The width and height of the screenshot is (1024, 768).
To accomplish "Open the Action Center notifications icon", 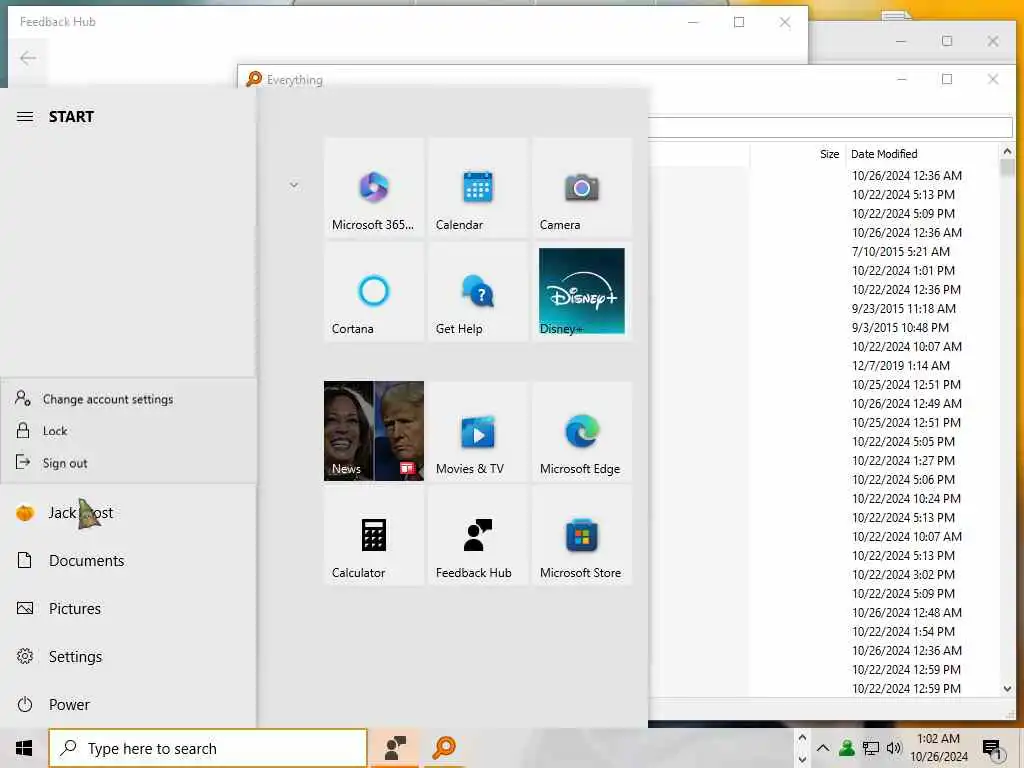I will tap(992, 749).
